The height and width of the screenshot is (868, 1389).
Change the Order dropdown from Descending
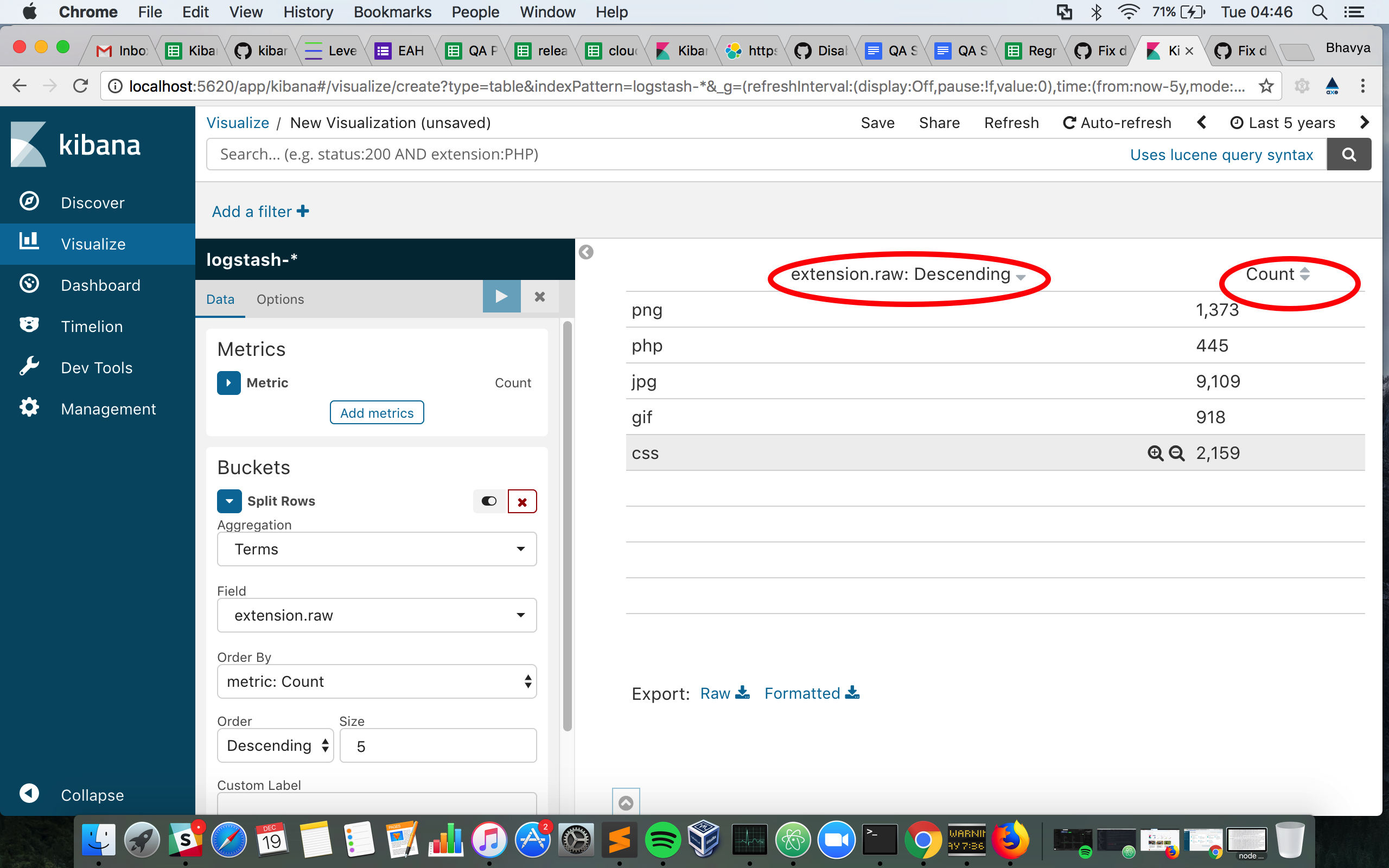click(275, 744)
